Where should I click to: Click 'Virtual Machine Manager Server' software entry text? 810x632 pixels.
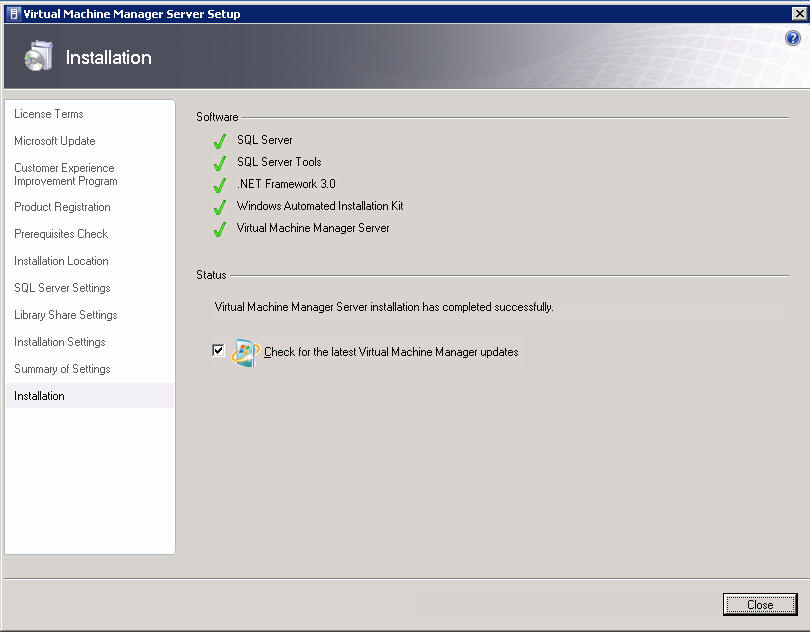coord(313,228)
